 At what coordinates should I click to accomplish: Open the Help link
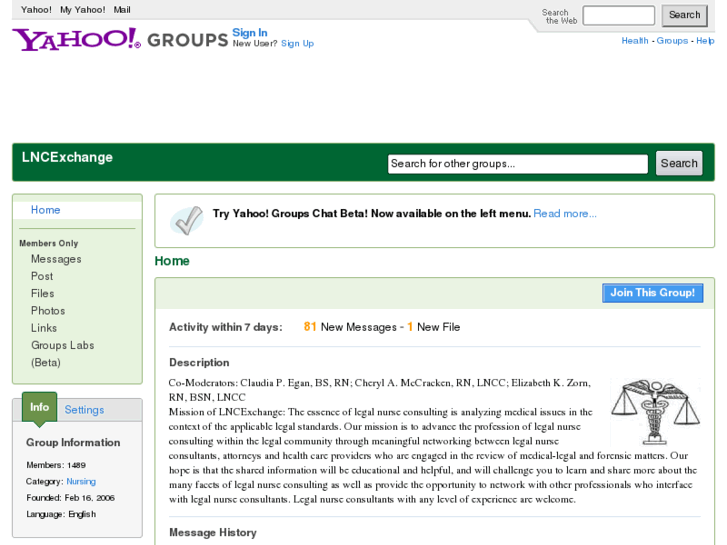pos(705,41)
